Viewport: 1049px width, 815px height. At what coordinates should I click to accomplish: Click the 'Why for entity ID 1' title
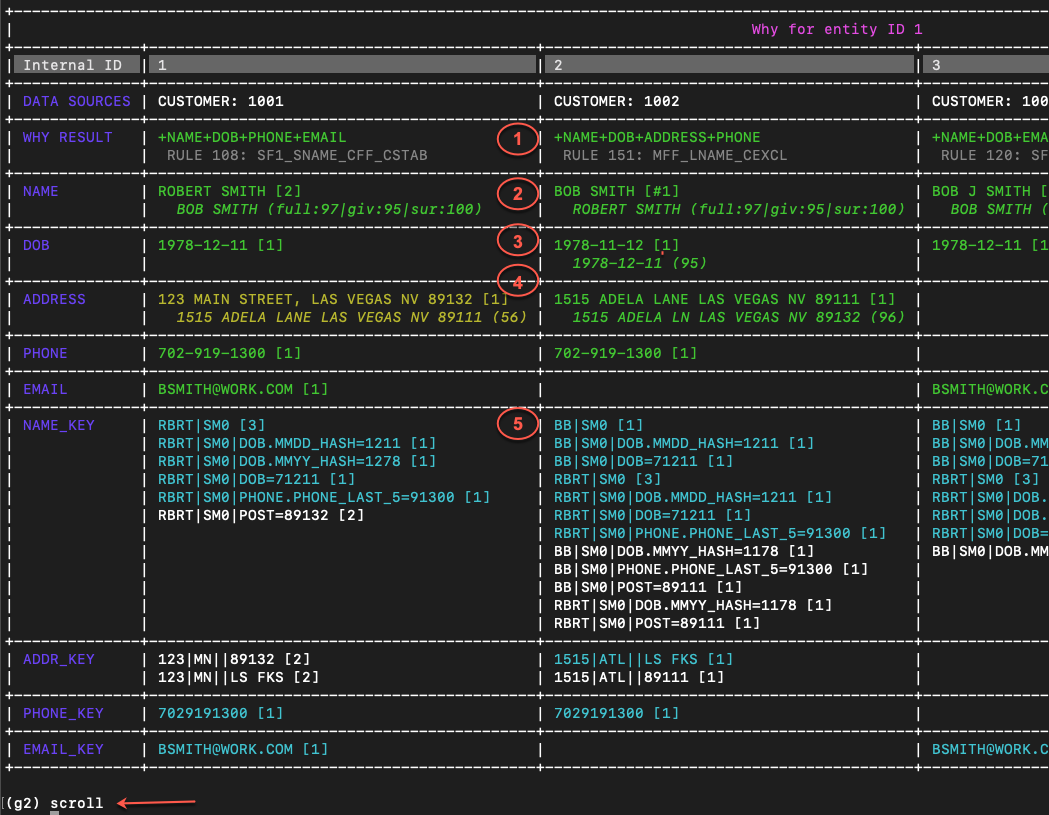(836, 29)
